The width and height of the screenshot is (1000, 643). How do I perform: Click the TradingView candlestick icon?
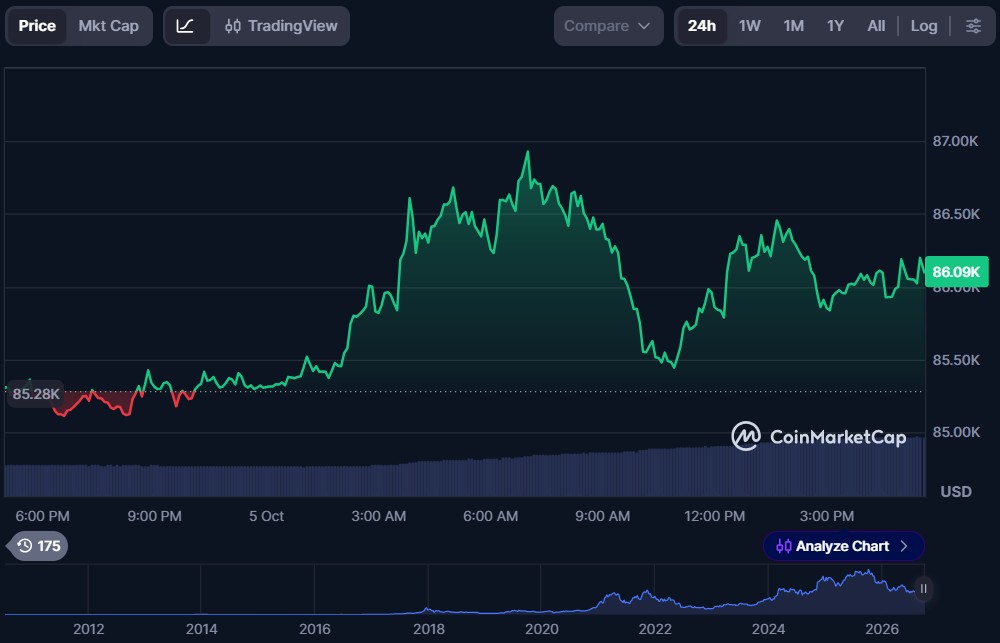pyautogui.click(x=233, y=26)
